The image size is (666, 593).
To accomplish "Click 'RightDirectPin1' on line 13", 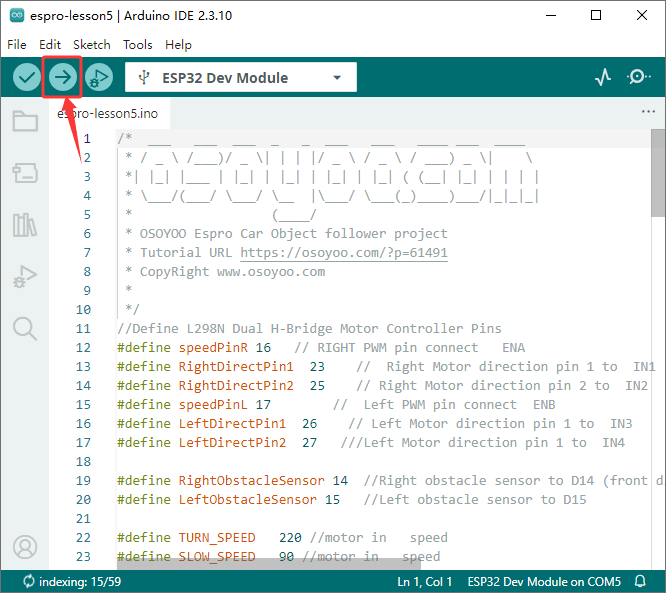I will pyautogui.click(x=236, y=367).
